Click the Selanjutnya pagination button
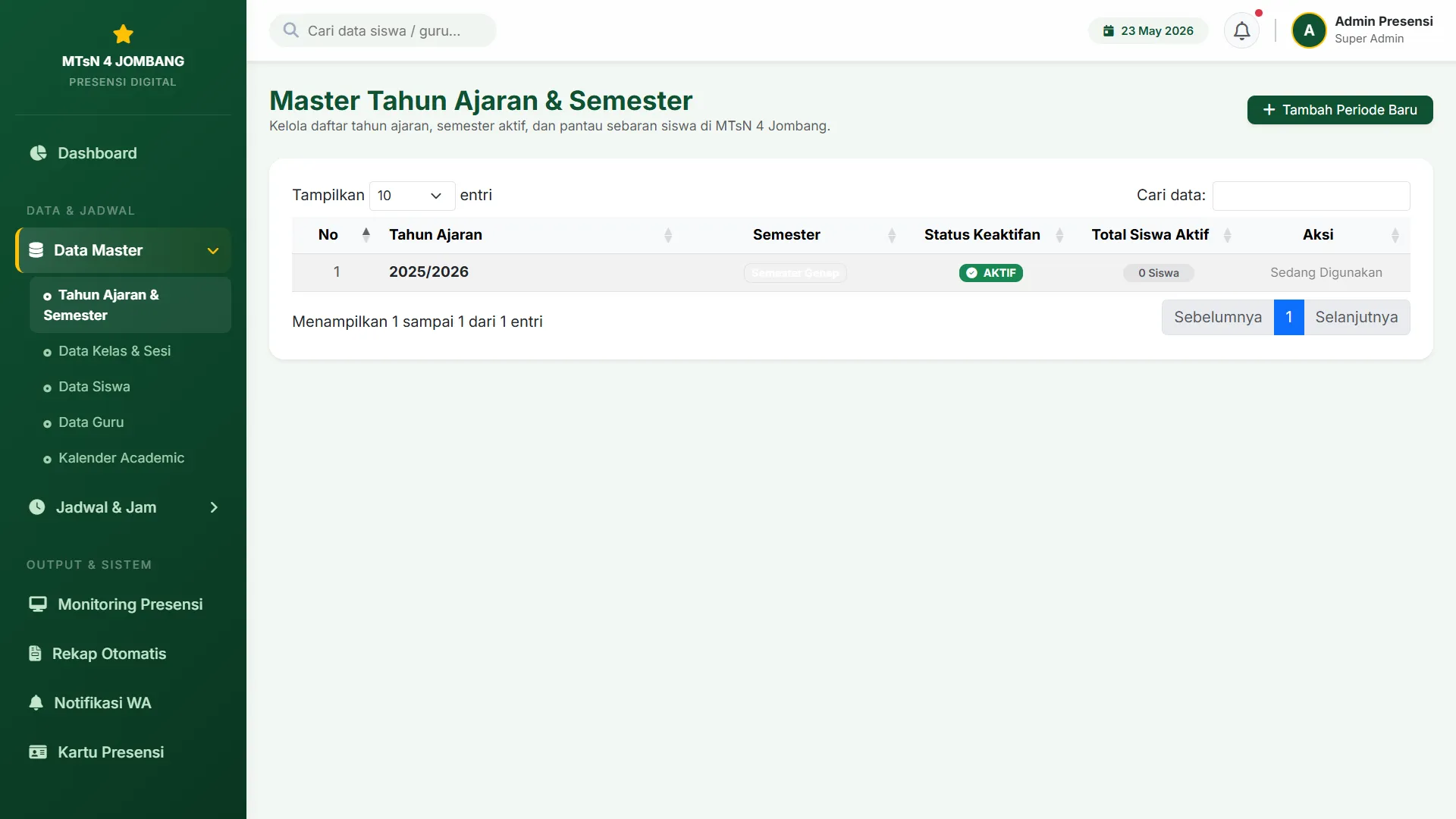The image size is (1456, 819). [1357, 317]
